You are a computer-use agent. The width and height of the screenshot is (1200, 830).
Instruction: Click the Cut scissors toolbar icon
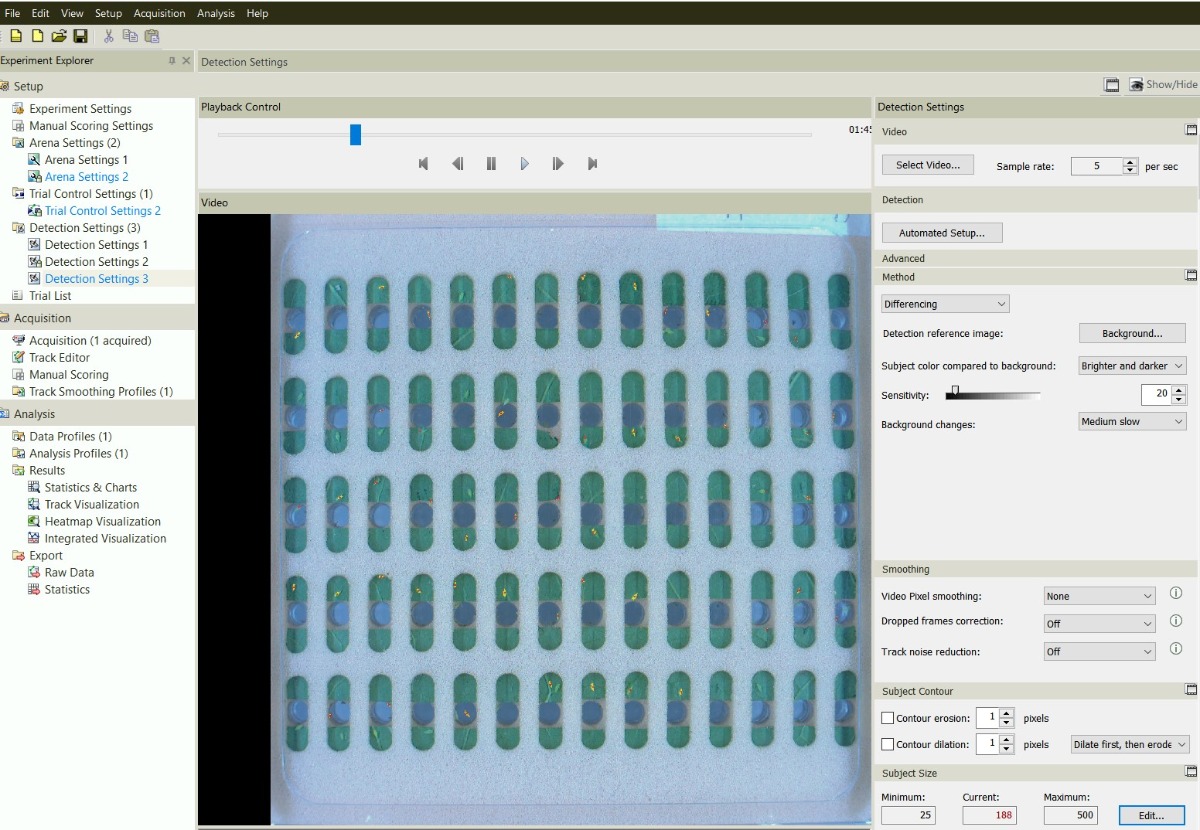click(109, 36)
